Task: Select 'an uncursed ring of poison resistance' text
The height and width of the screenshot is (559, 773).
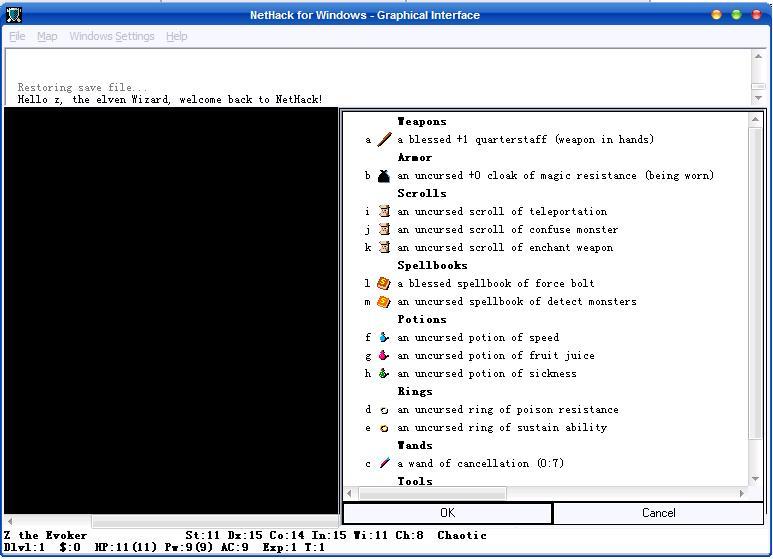Action: (508, 410)
